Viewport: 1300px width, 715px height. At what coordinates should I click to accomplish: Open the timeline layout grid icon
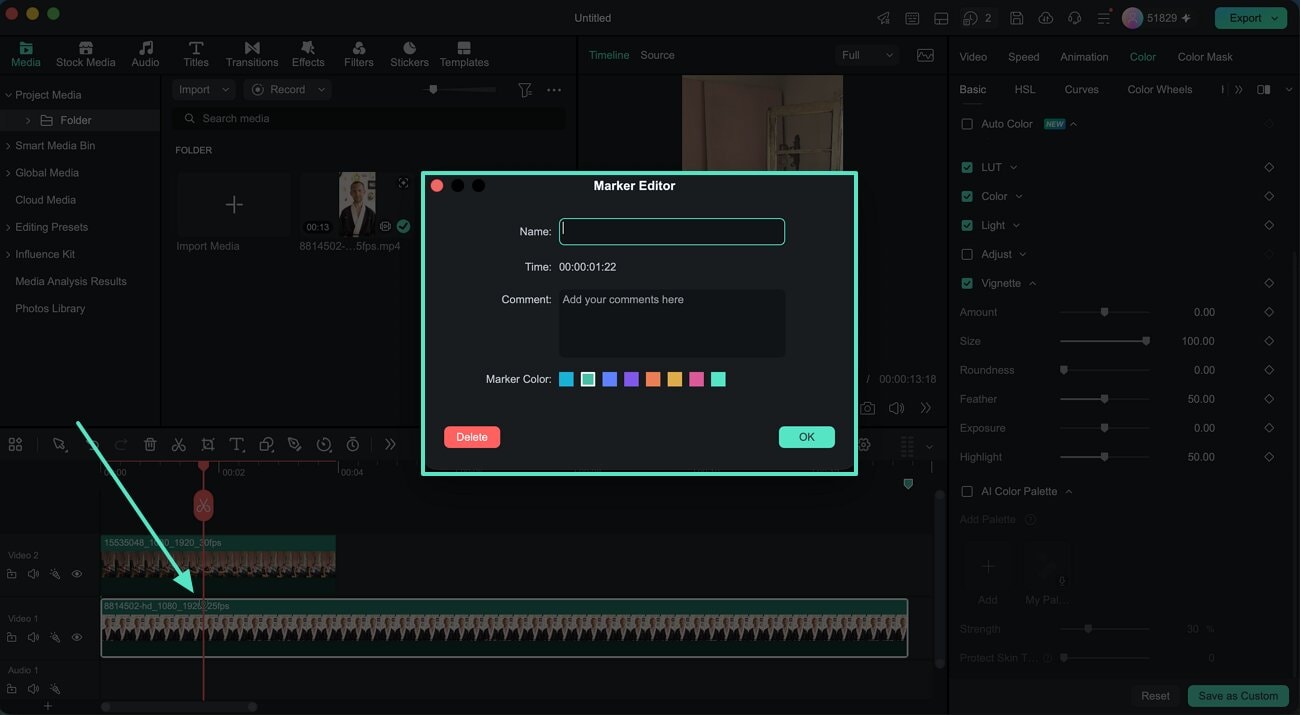pos(15,444)
